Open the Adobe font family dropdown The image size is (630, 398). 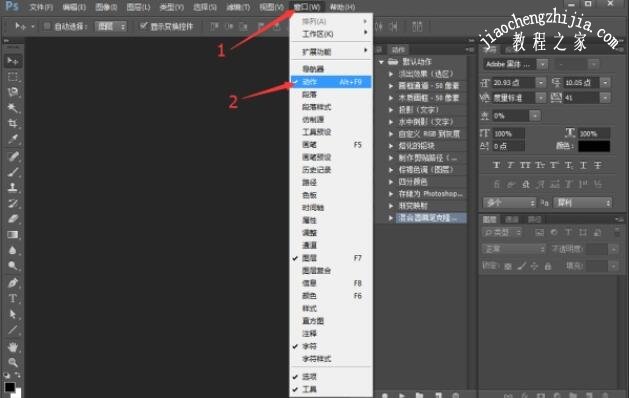tap(542, 64)
